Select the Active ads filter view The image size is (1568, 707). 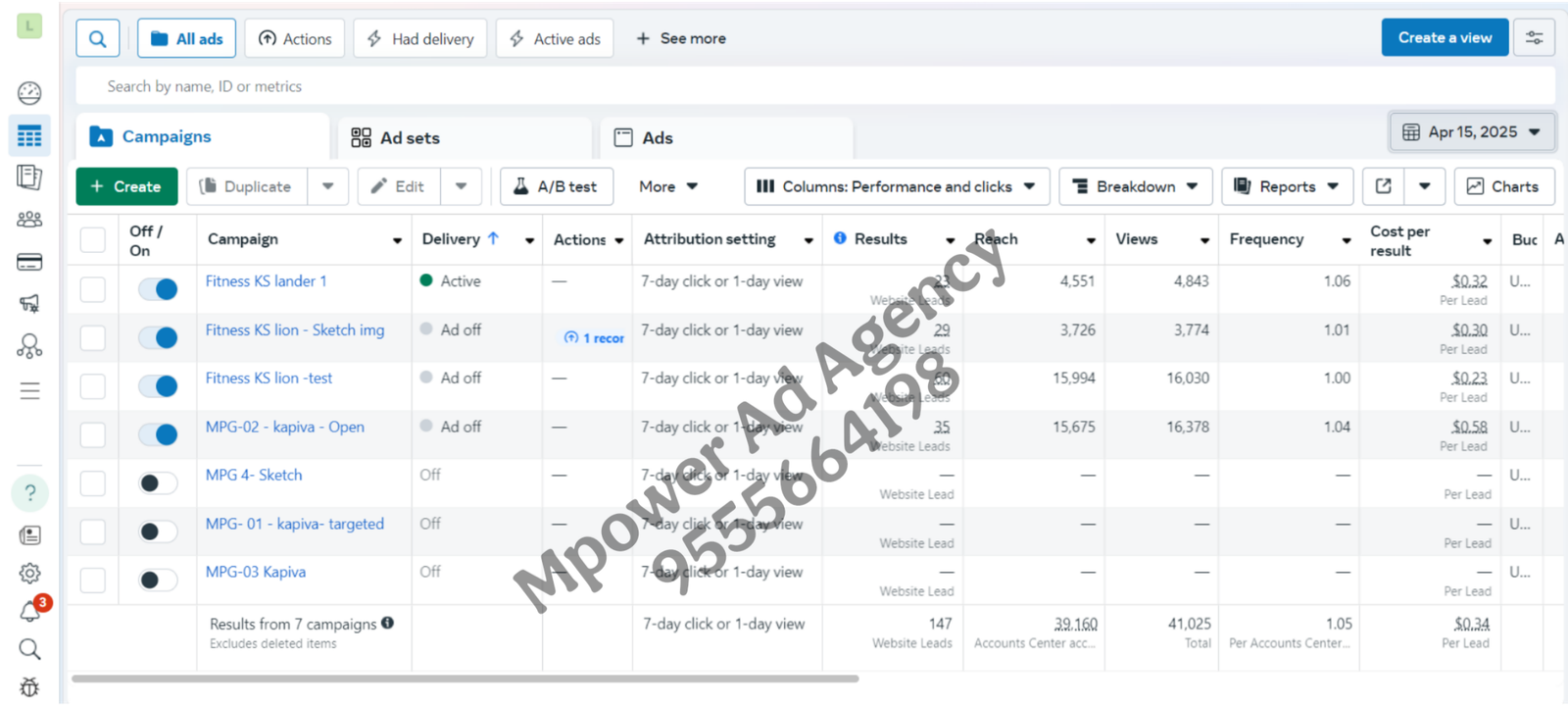point(555,38)
